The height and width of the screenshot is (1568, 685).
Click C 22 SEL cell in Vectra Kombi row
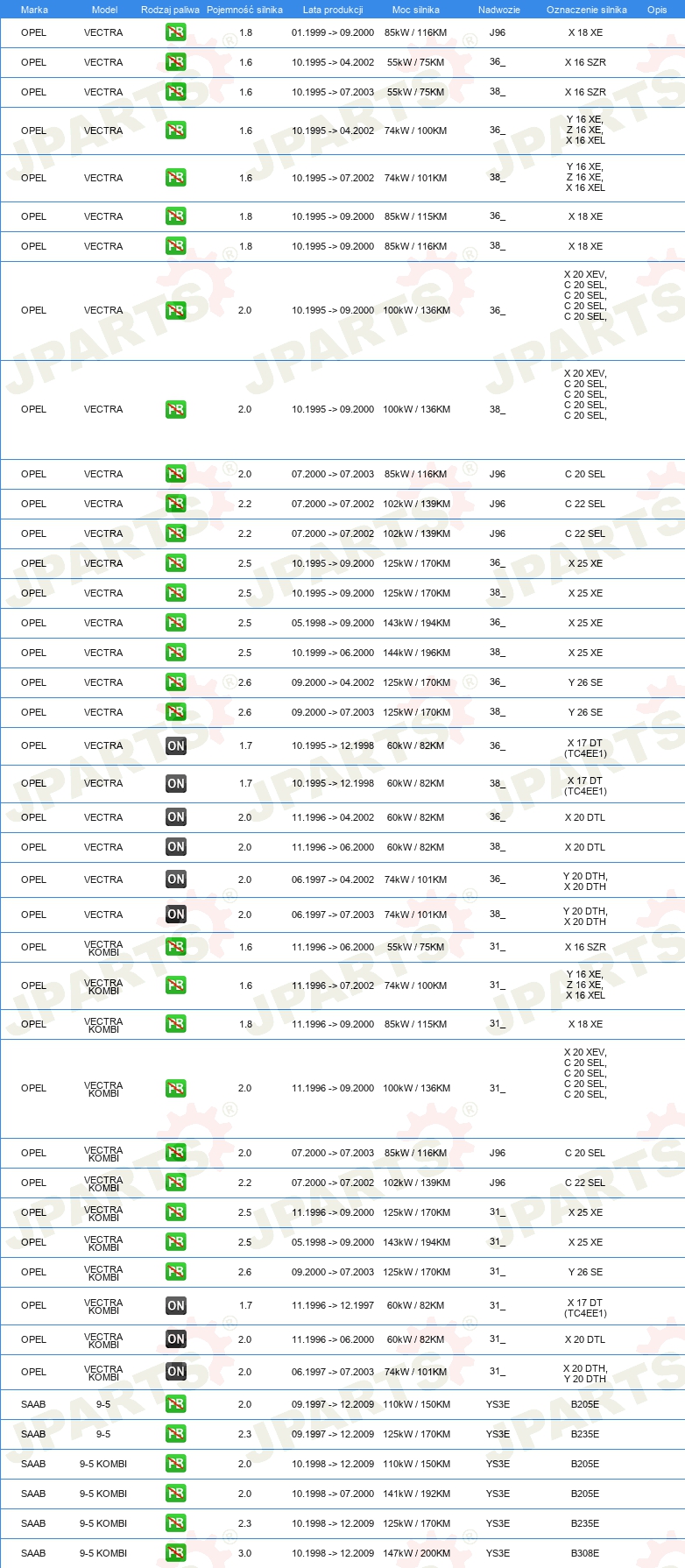(x=585, y=1183)
